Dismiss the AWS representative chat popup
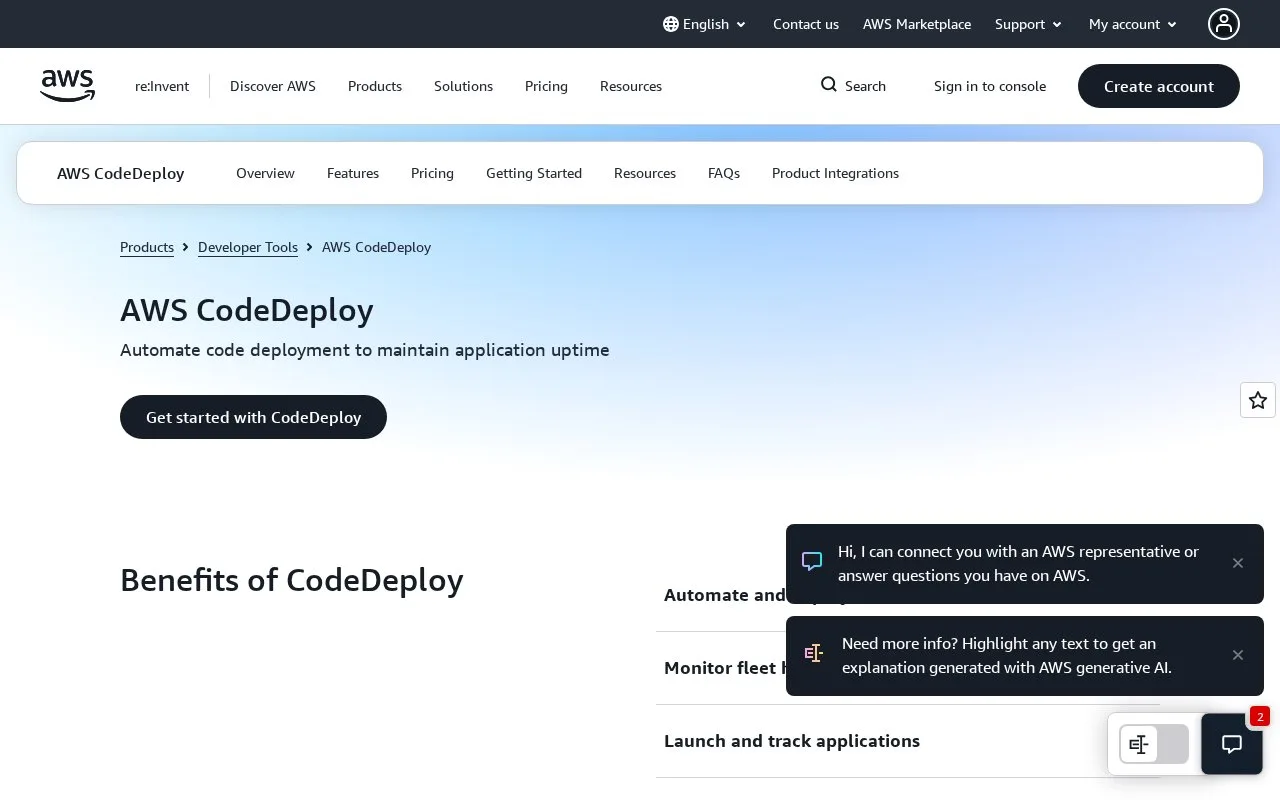 tap(1238, 563)
